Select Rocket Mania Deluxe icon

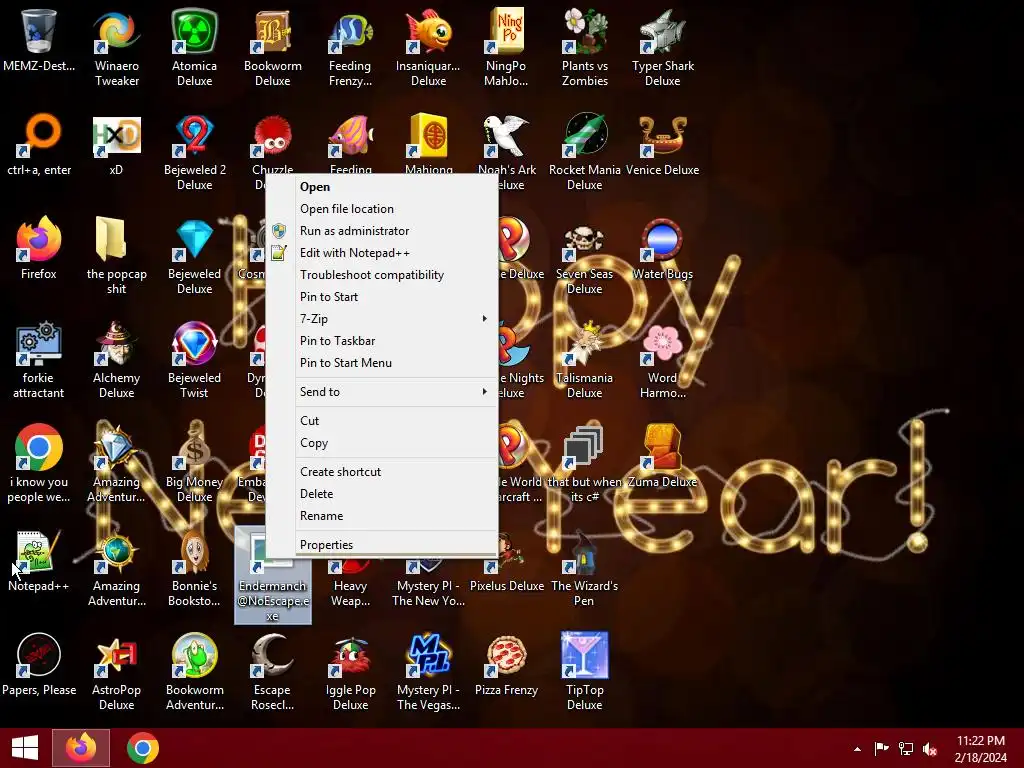(x=584, y=136)
